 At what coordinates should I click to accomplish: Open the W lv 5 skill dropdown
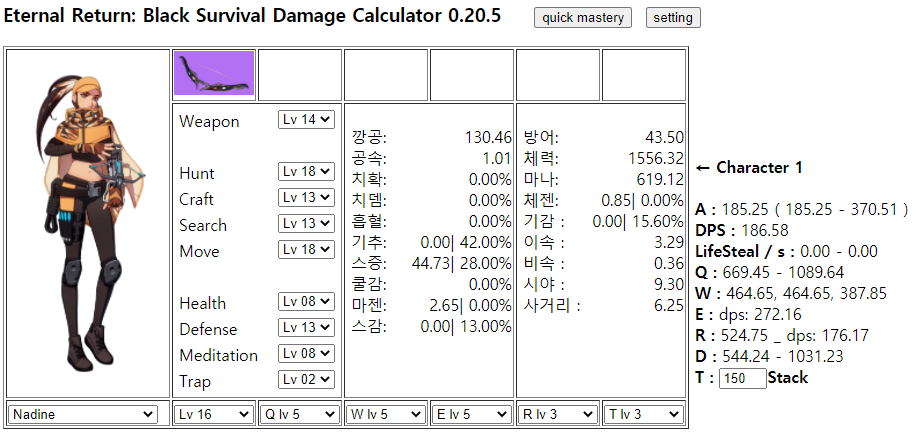pos(385,414)
